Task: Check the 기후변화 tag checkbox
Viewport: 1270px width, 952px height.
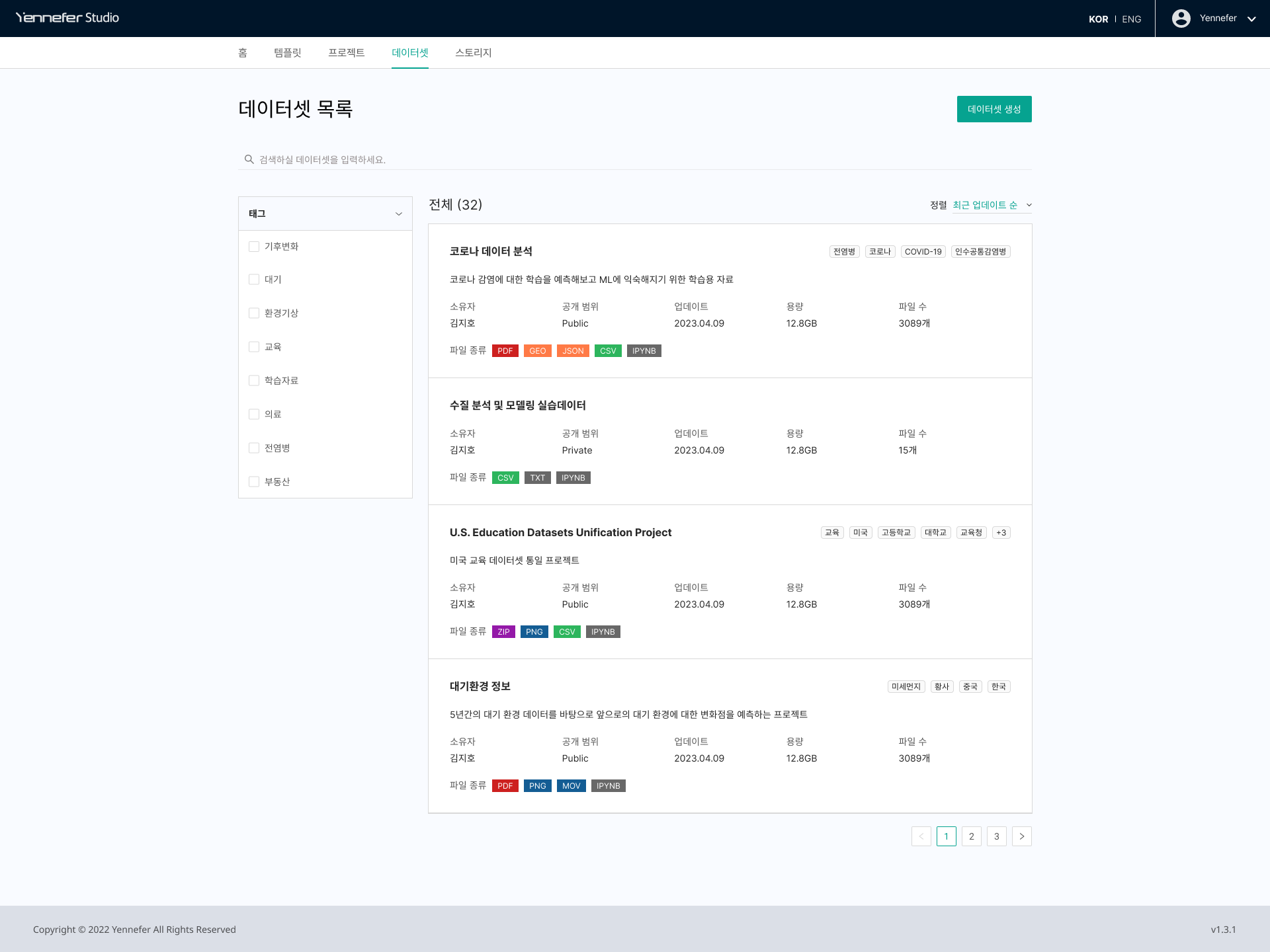Action: (254, 247)
